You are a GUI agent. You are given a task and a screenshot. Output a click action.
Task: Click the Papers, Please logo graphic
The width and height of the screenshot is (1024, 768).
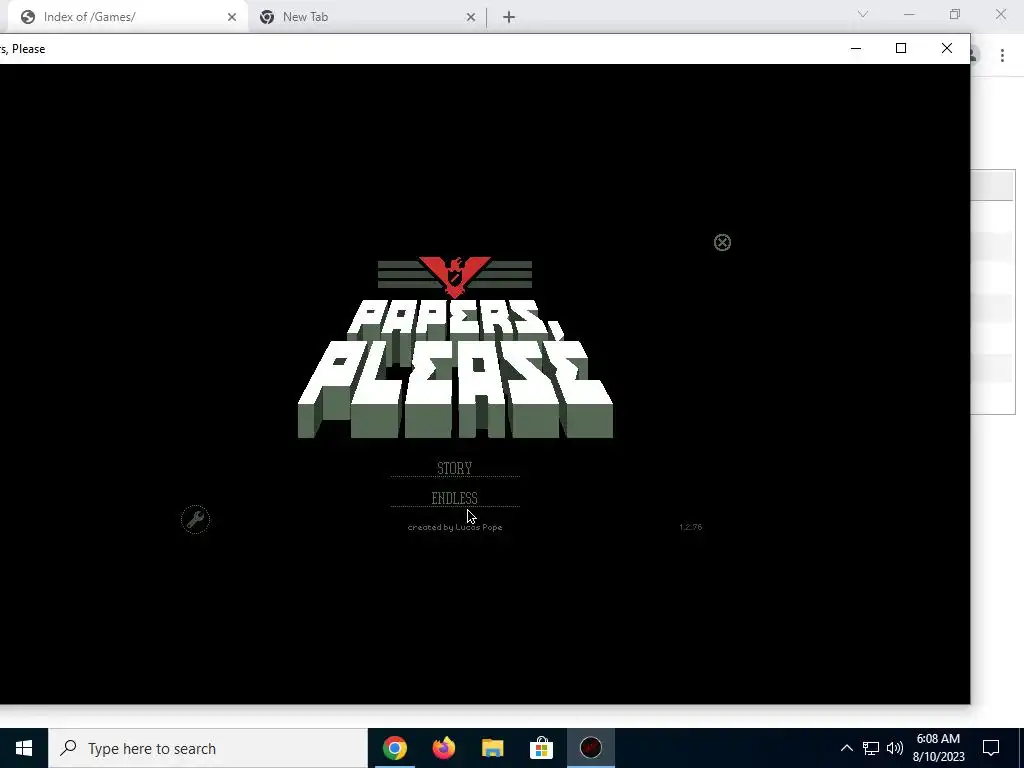coord(455,347)
